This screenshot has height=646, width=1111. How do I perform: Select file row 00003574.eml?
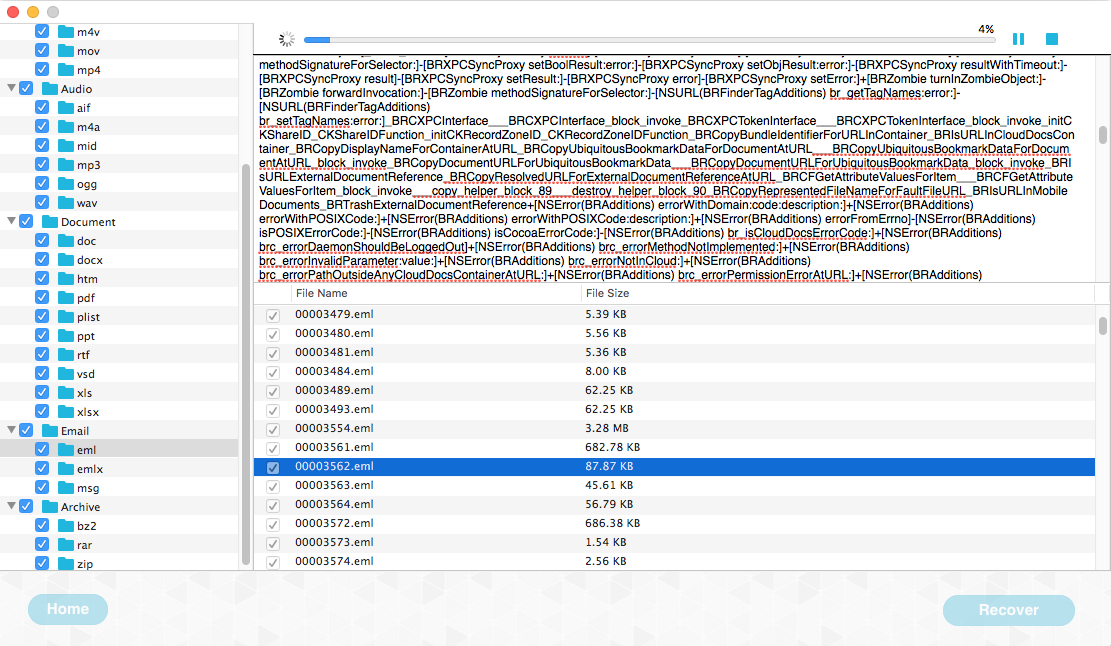click(675, 561)
